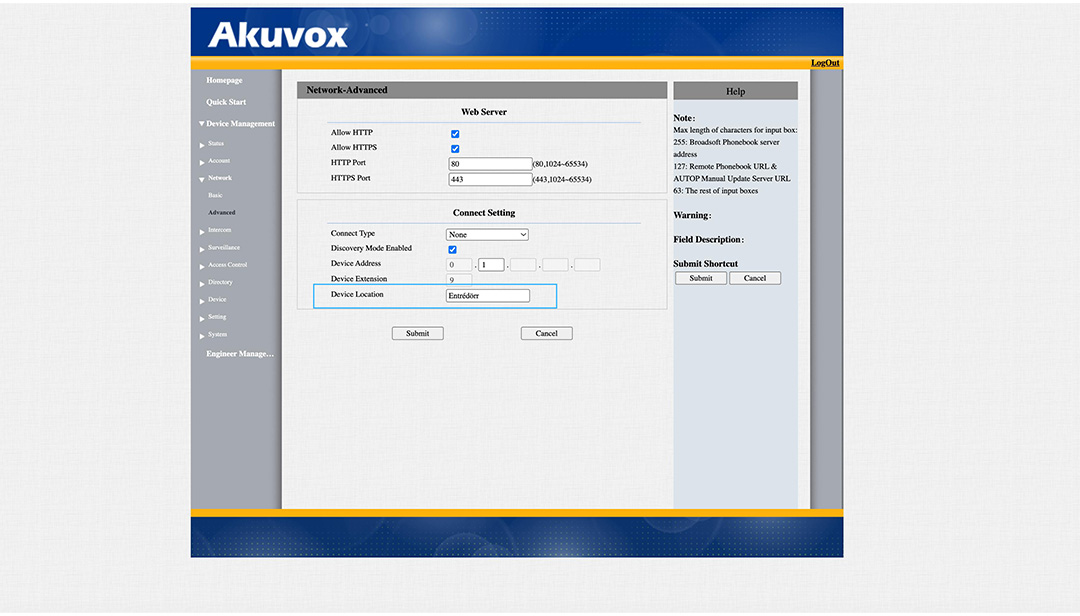Click the LogOut link
Viewport: 1080px width, 616px height.
(x=825, y=63)
